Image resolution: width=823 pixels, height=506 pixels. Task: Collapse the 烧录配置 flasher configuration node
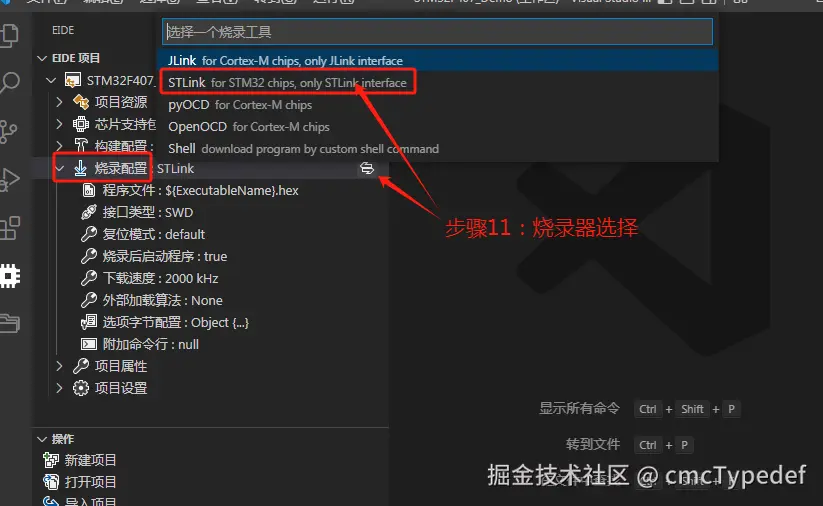(60, 168)
